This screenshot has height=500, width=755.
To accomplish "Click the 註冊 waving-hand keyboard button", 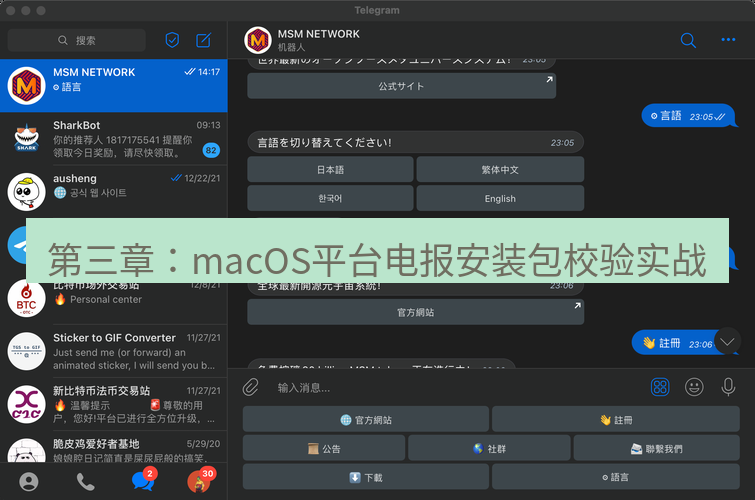I will click(x=616, y=420).
